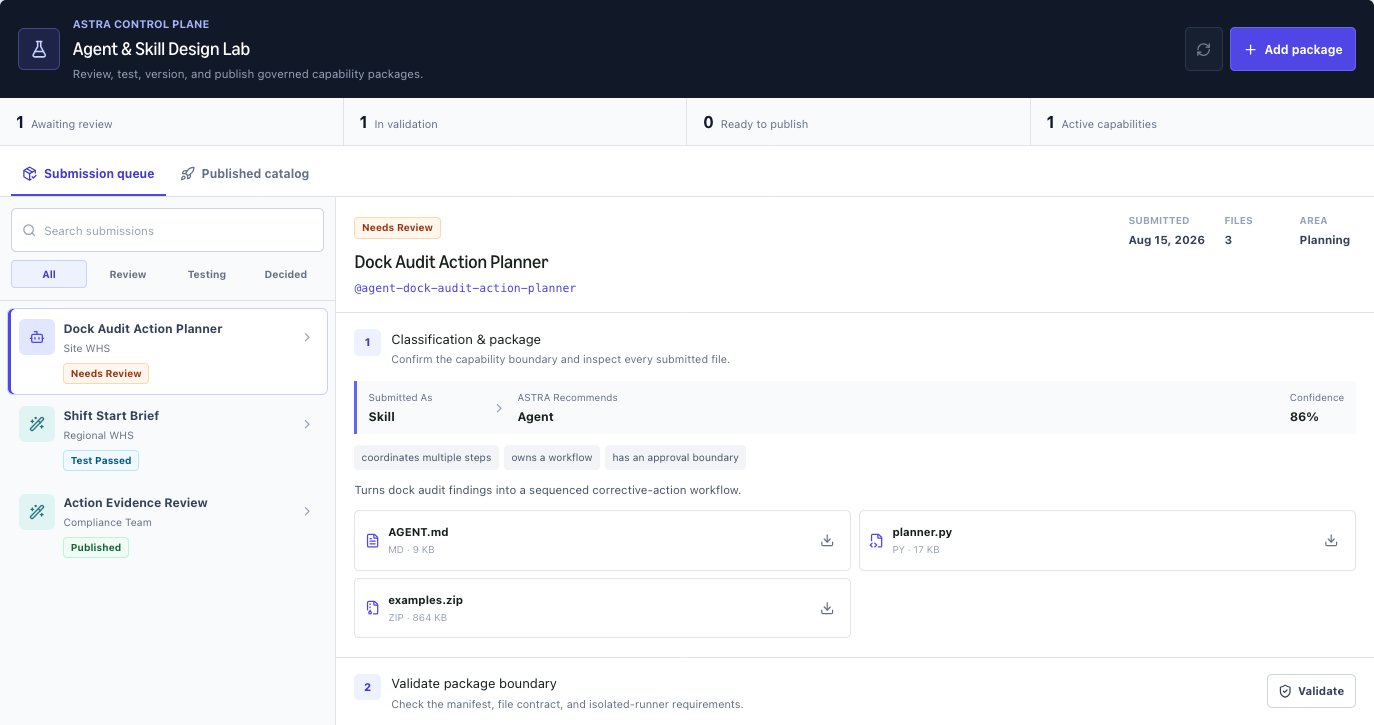Viewport: 1374px width, 725px height.
Task: Click the Published status badge
Action: click(x=96, y=547)
